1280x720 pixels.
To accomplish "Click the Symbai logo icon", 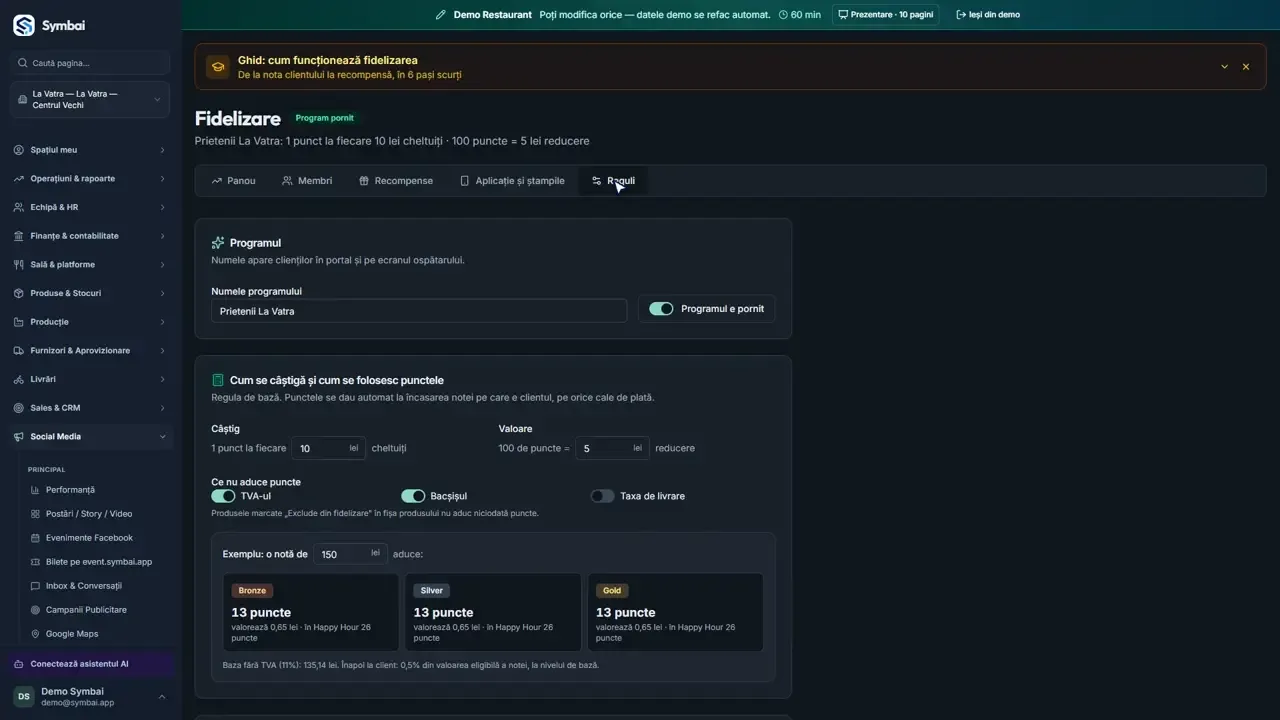I will 23,25.
